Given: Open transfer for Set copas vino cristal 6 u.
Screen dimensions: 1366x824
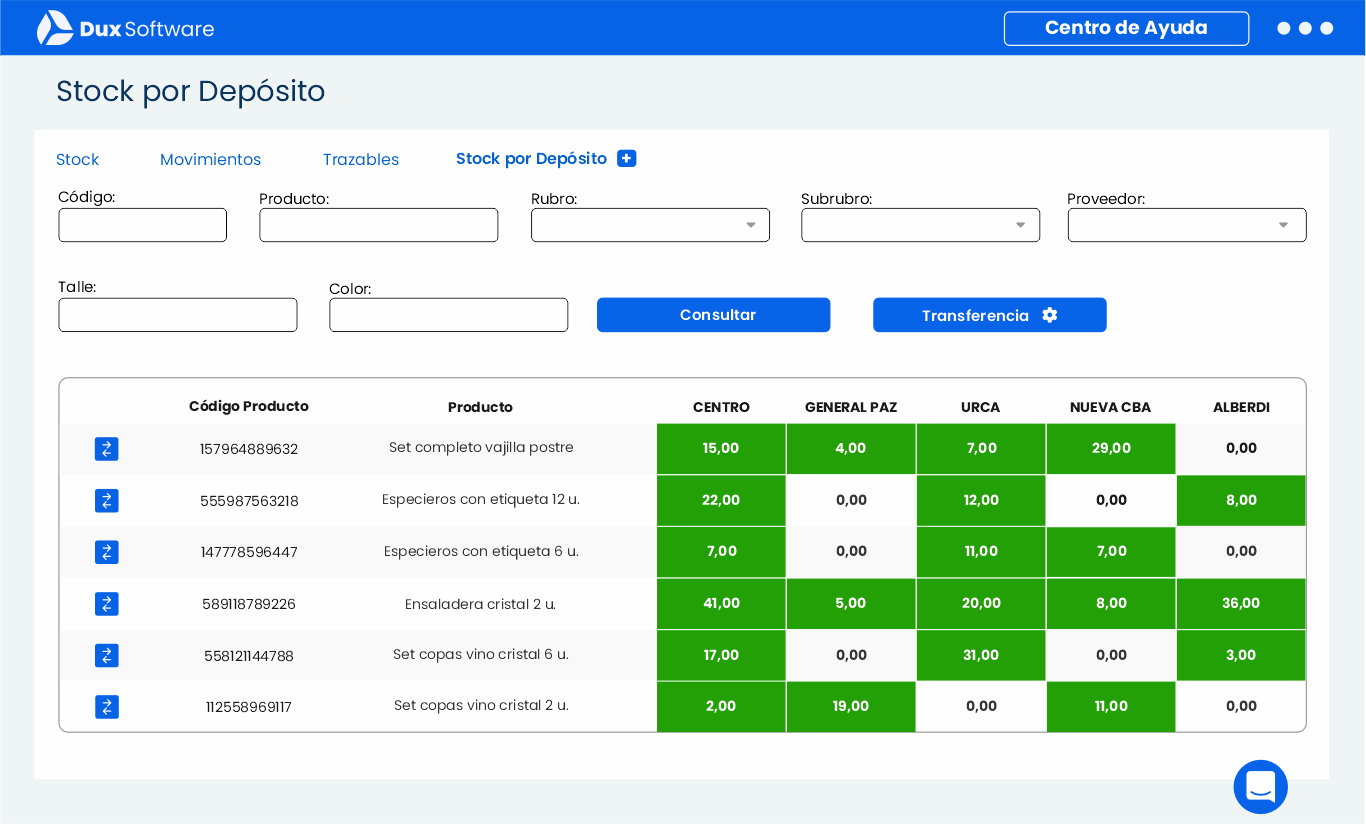Looking at the screenshot, I should click(x=107, y=655).
